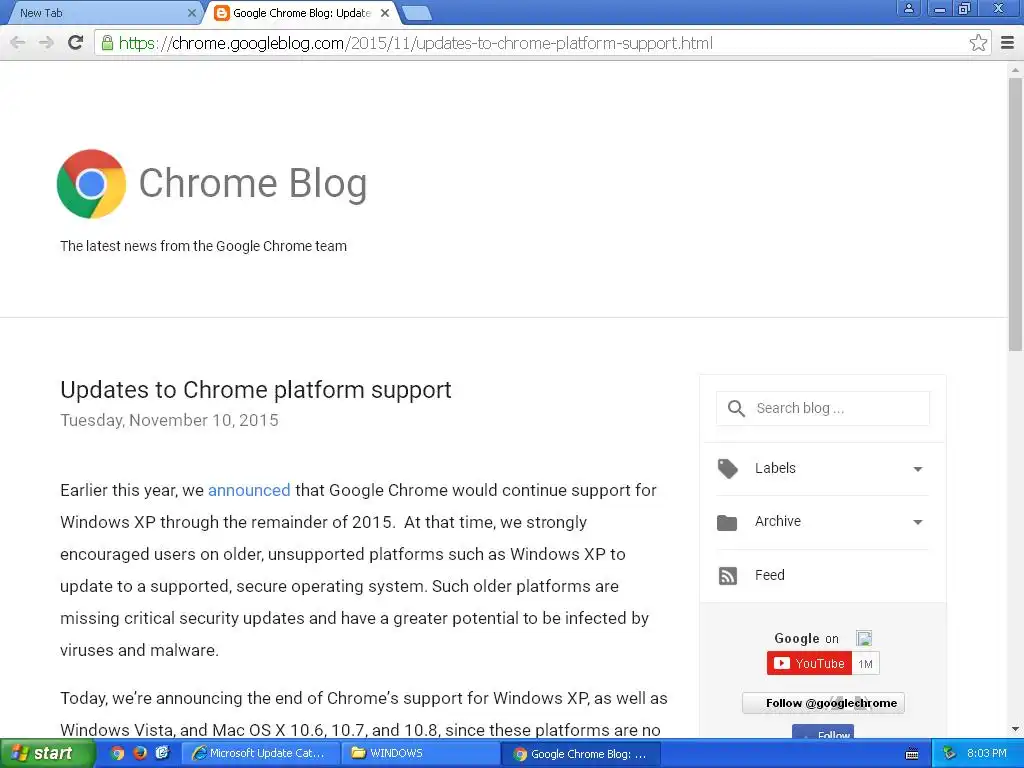The image size is (1024, 768).
Task: Click the Labels tag icon
Action: (728, 468)
